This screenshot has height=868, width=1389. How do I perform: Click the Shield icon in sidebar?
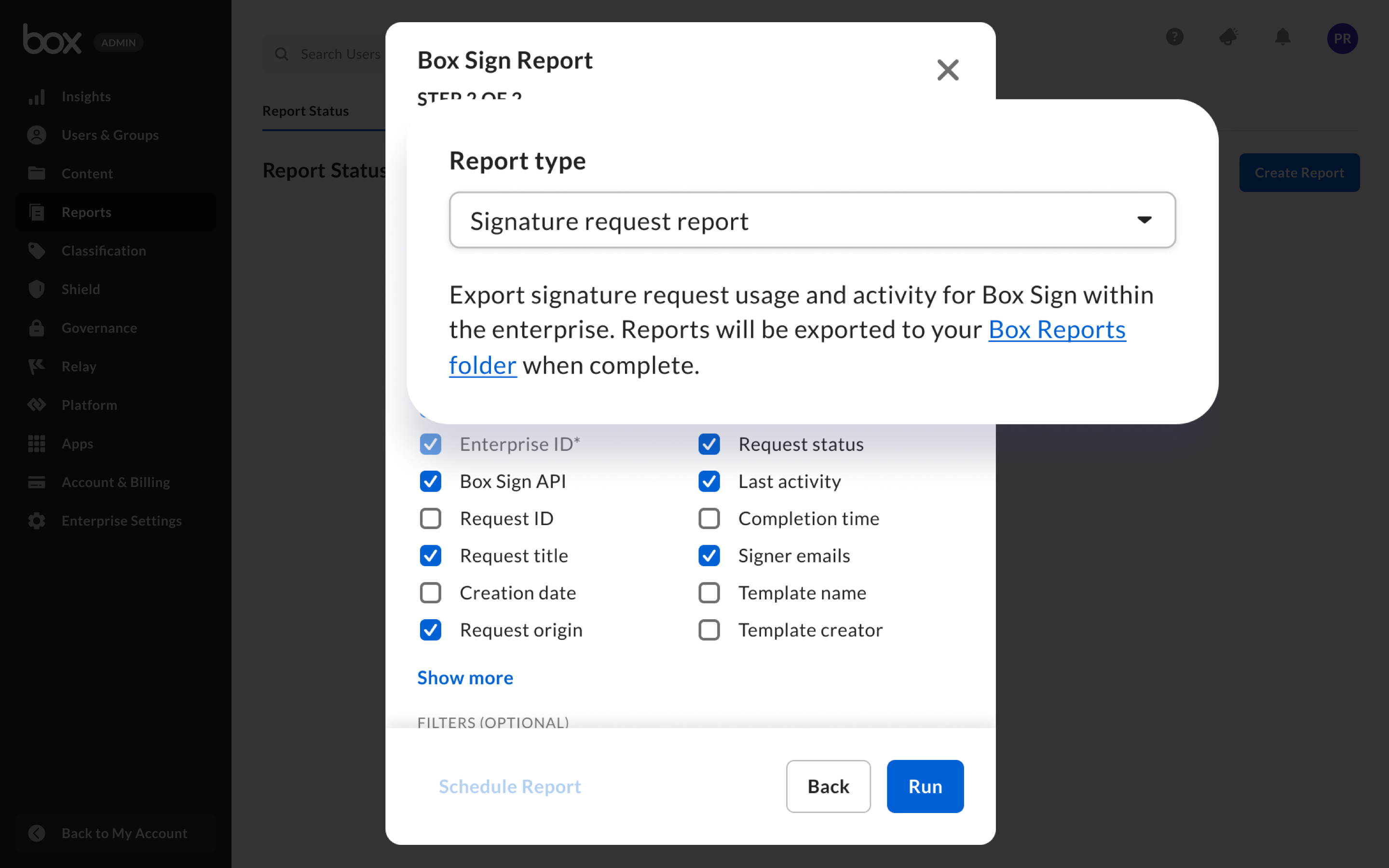(37, 289)
